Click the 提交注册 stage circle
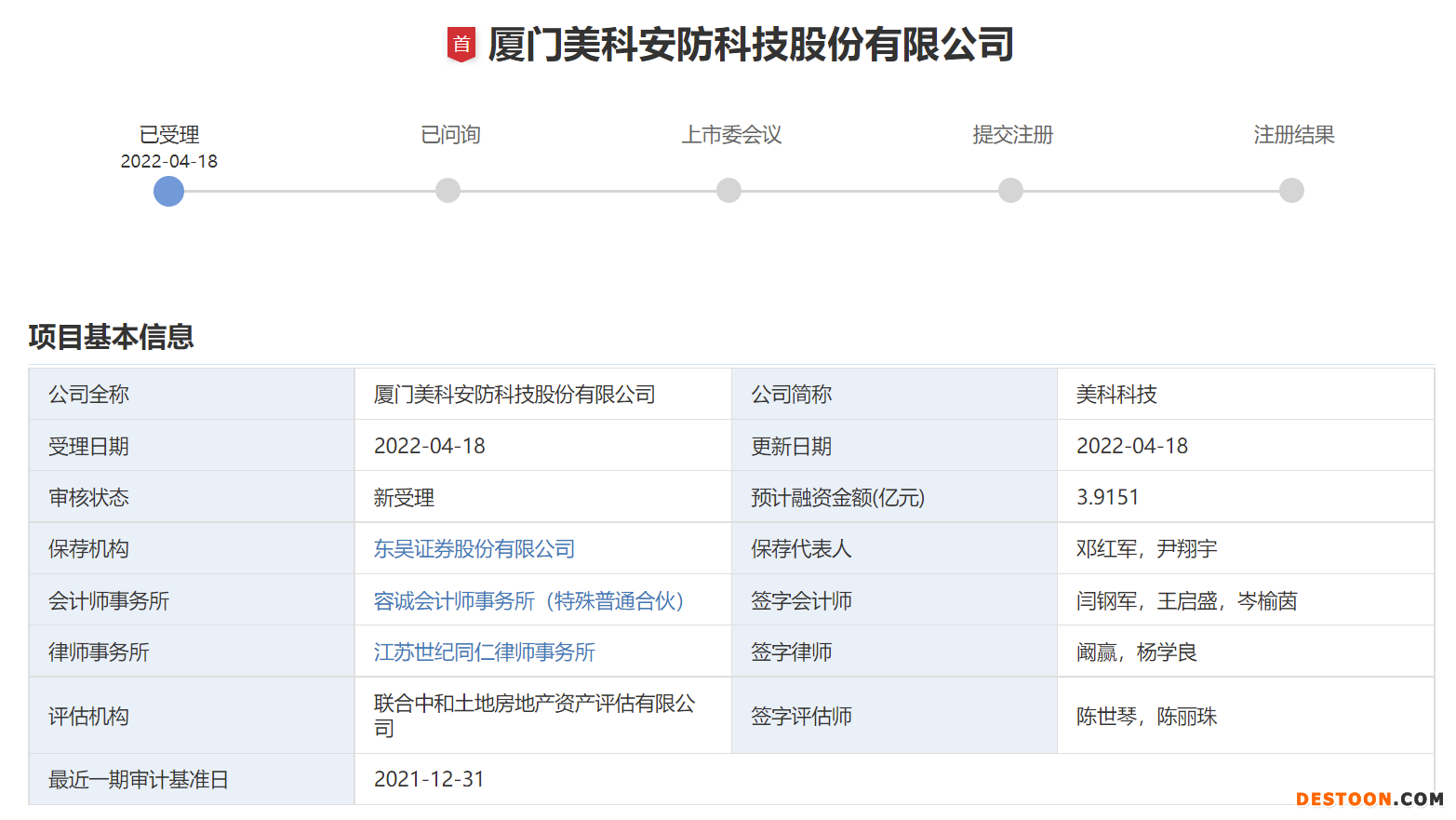This screenshot has width=1456, height=820. (1010, 190)
